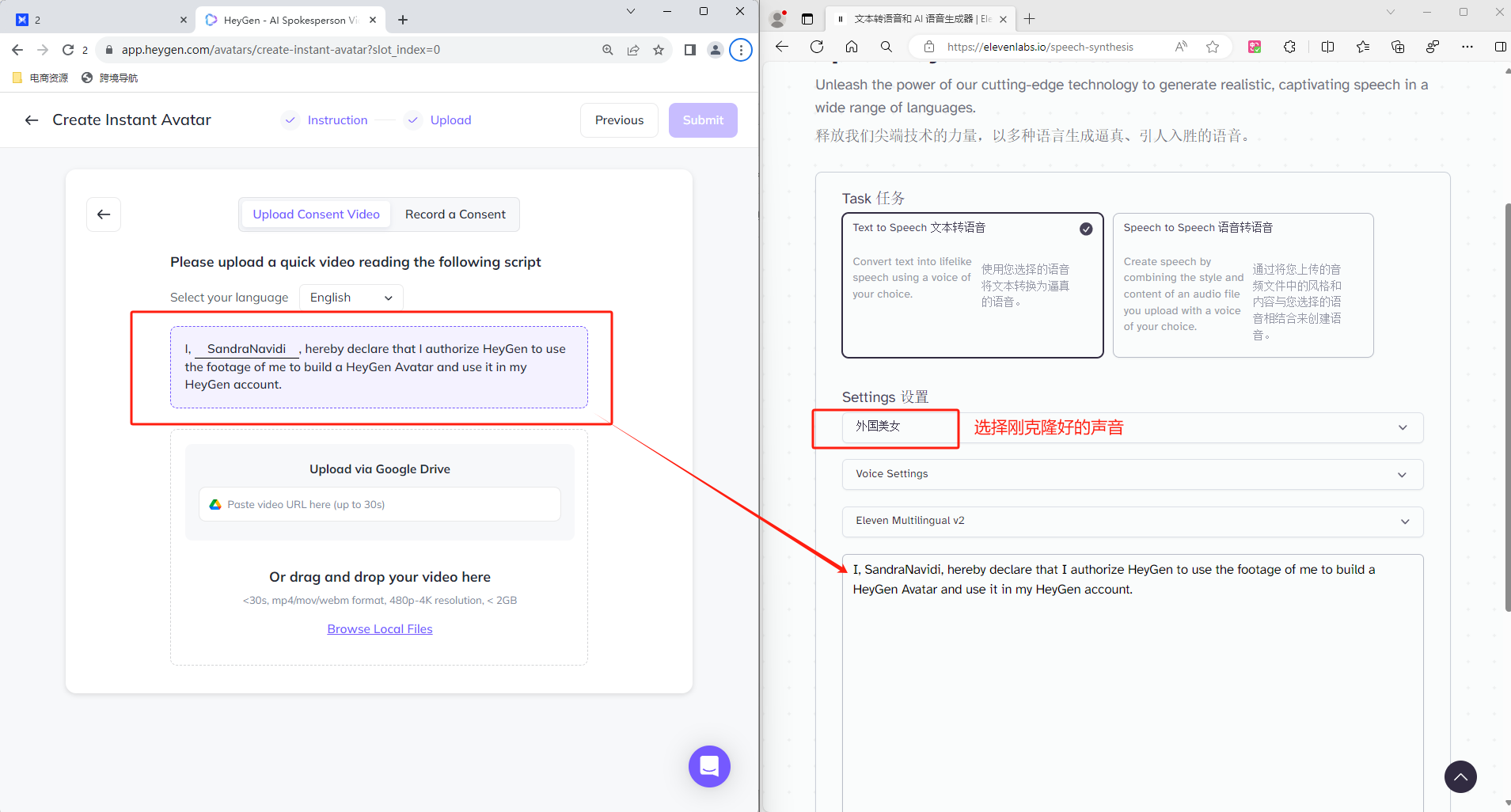Select the HeyGen AI Spokesperson Chrome tab
1511x812 pixels.
(x=291, y=20)
